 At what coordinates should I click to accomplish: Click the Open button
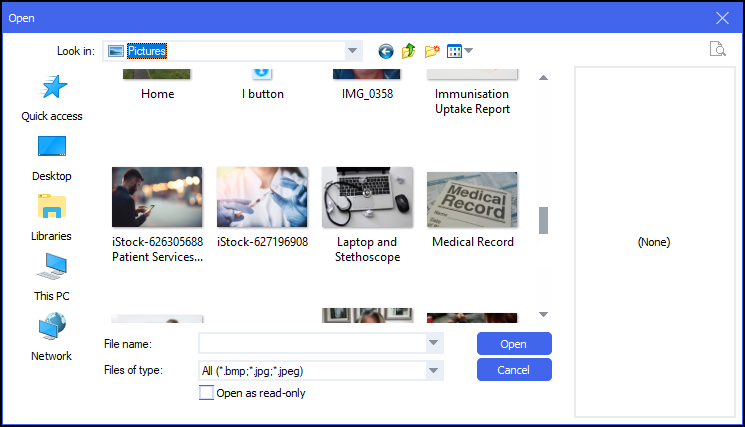[513, 343]
